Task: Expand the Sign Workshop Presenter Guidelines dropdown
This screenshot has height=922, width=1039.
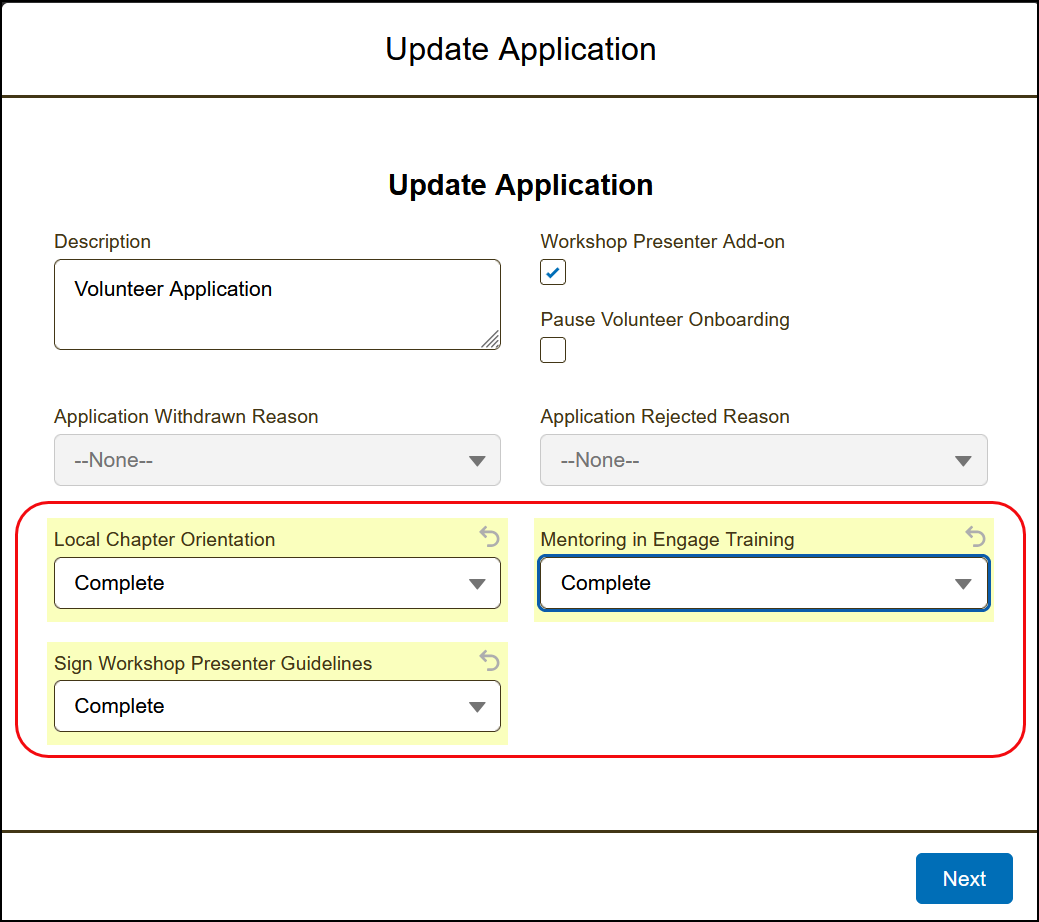Action: point(277,706)
